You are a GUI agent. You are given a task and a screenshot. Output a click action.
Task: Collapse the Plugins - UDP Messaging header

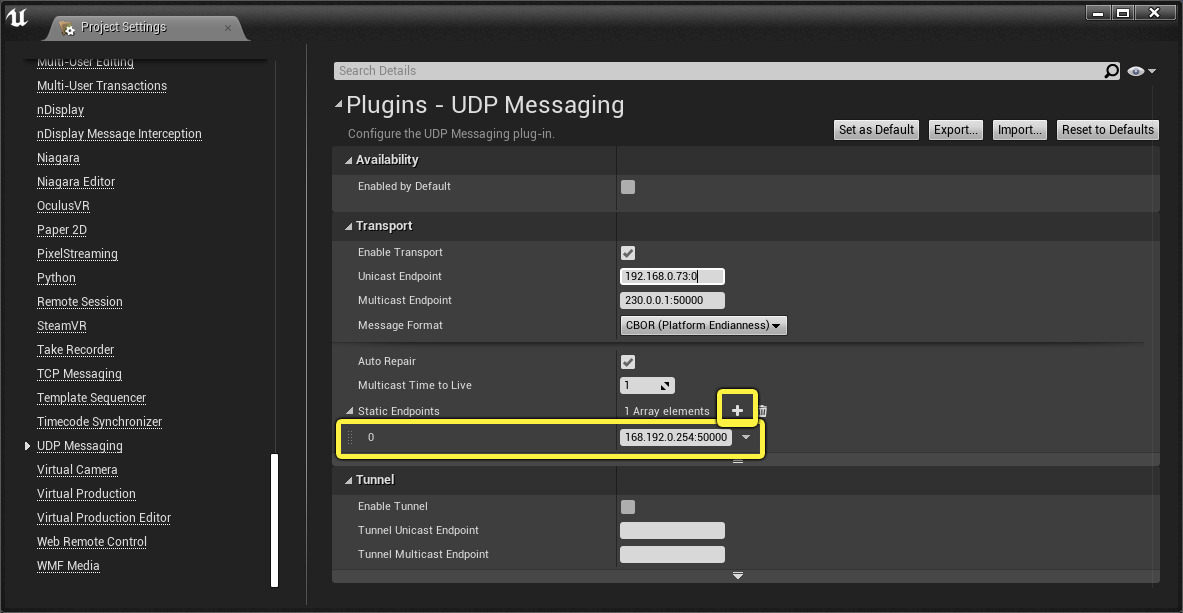[339, 105]
